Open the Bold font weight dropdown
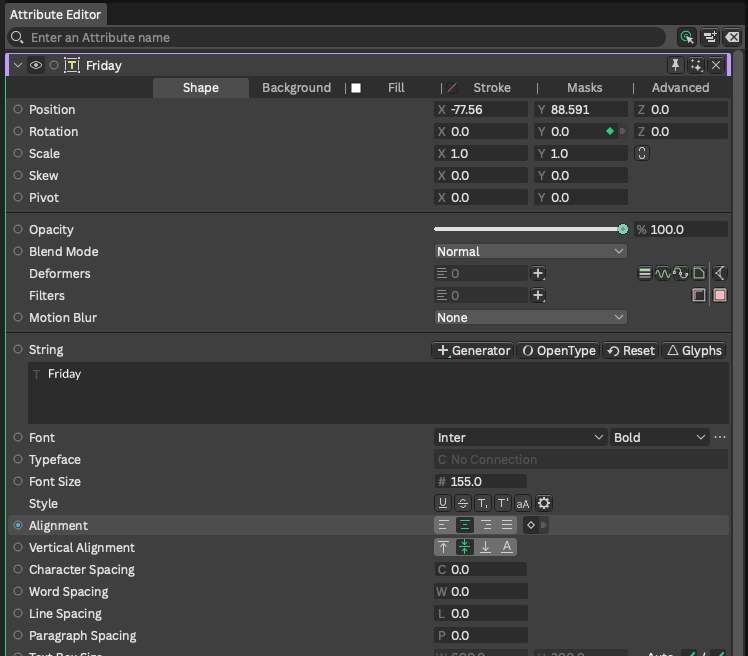Viewport: 748px width, 656px height. pos(659,437)
